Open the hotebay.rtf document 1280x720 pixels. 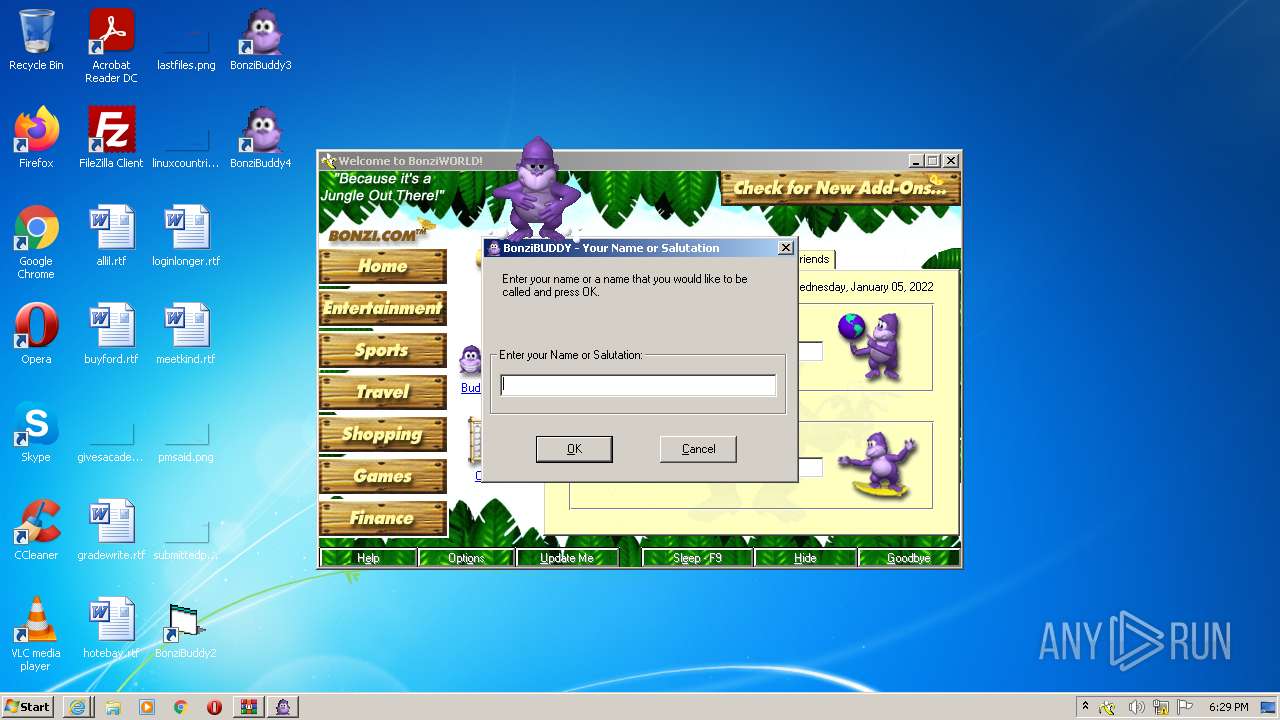click(111, 628)
